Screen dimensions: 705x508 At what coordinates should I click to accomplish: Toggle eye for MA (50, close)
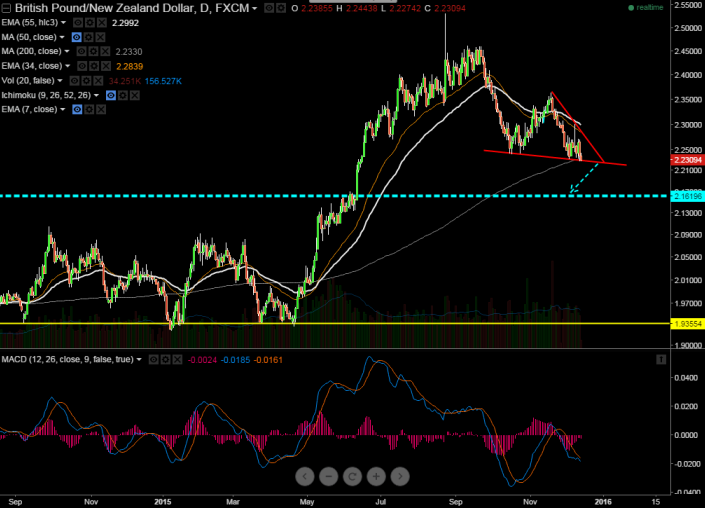tap(77, 37)
